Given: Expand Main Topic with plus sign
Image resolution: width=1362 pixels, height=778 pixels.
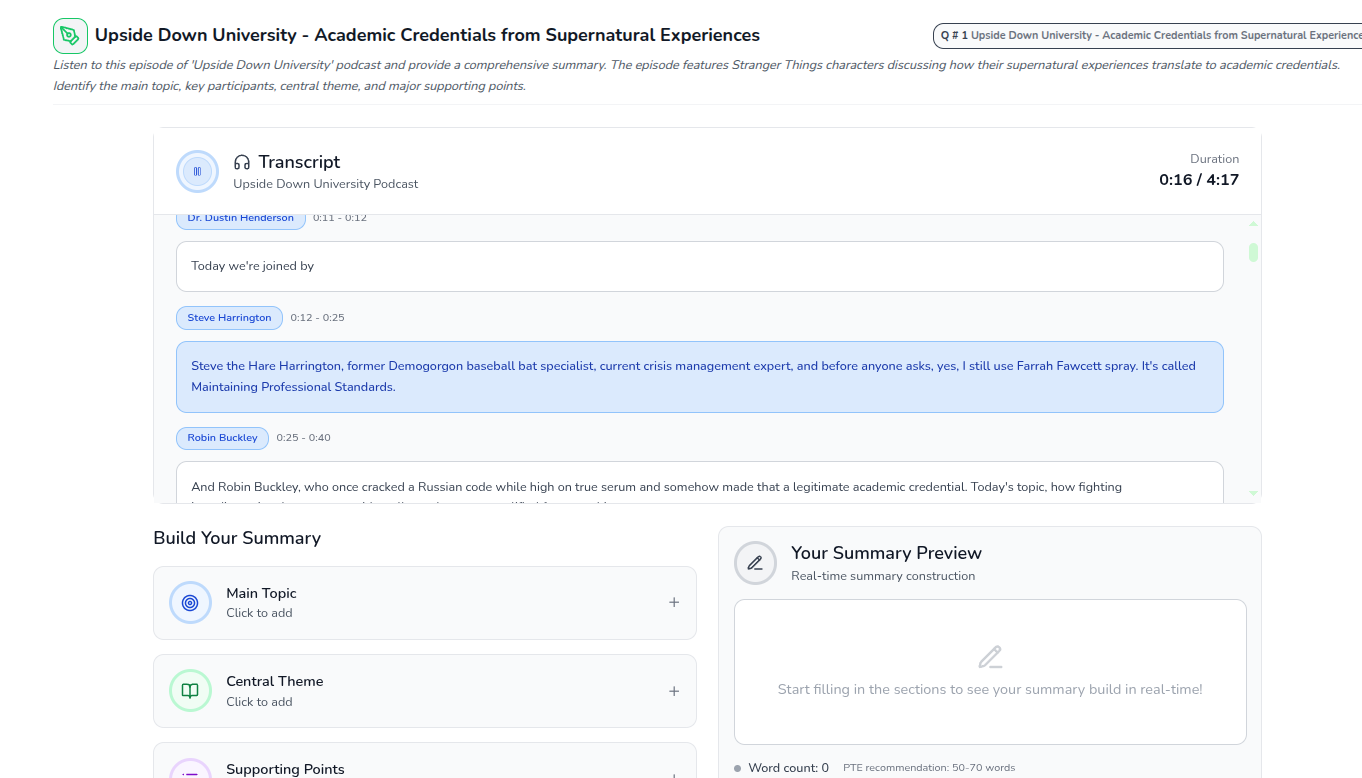Looking at the screenshot, I should (674, 602).
